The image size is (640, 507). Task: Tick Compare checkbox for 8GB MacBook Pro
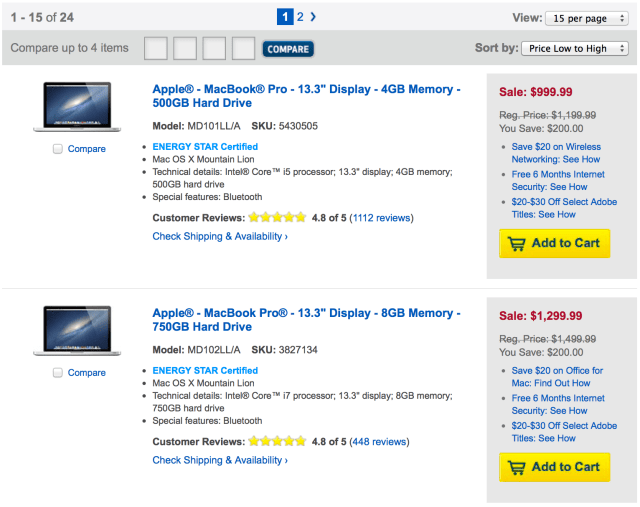(58, 373)
